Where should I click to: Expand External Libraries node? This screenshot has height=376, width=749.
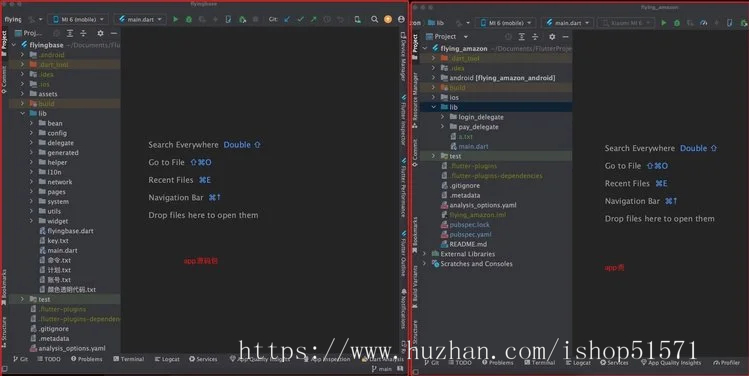click(425, 254)
